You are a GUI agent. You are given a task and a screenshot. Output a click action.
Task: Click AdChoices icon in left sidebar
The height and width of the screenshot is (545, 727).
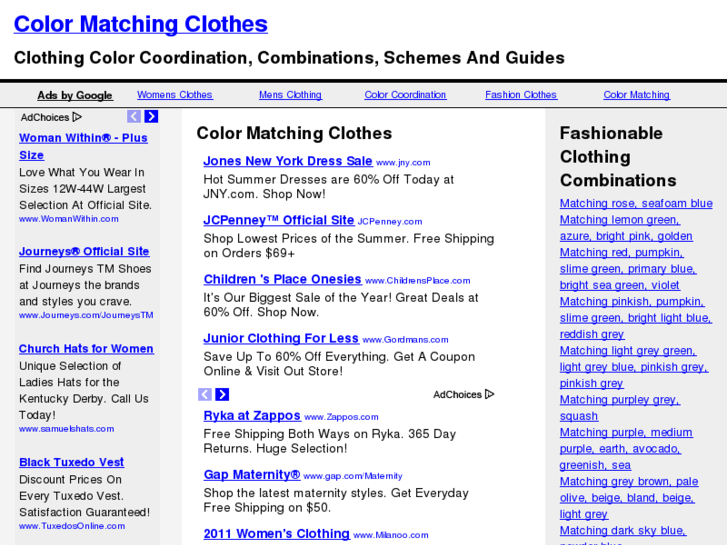pos(77,117)
